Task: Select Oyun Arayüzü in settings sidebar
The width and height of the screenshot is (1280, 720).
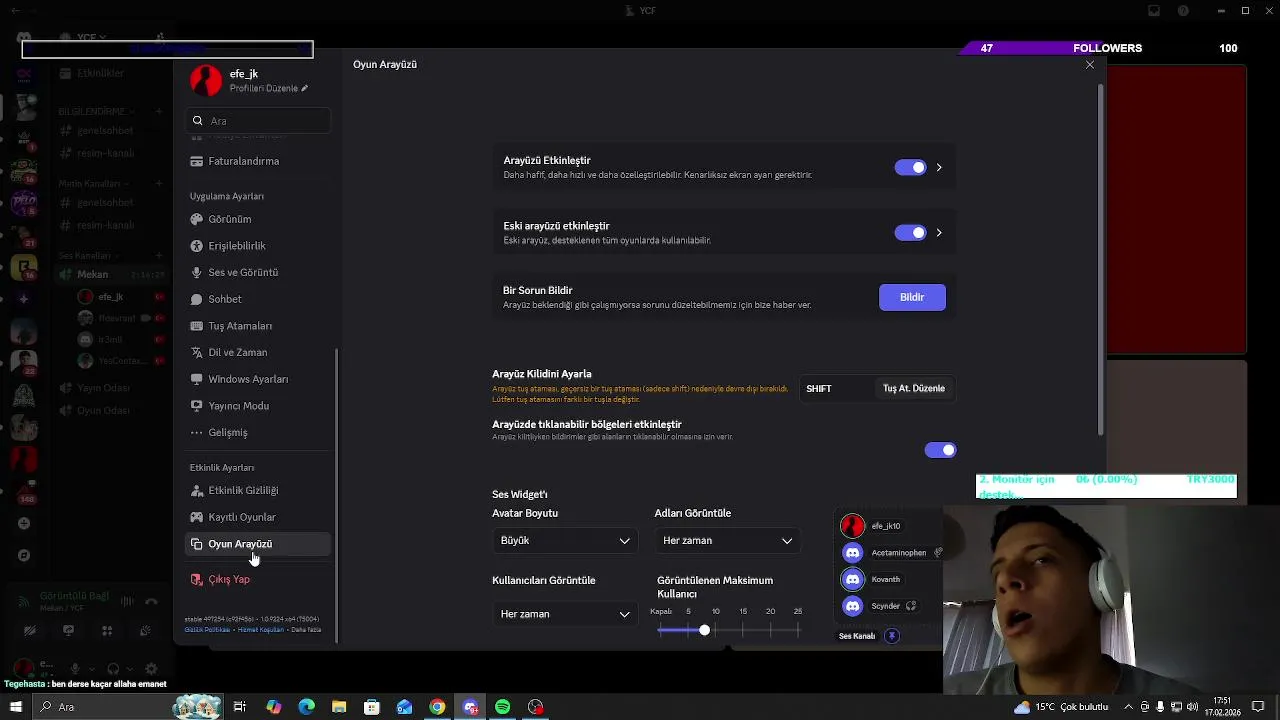Action: [x=258, y=544]
